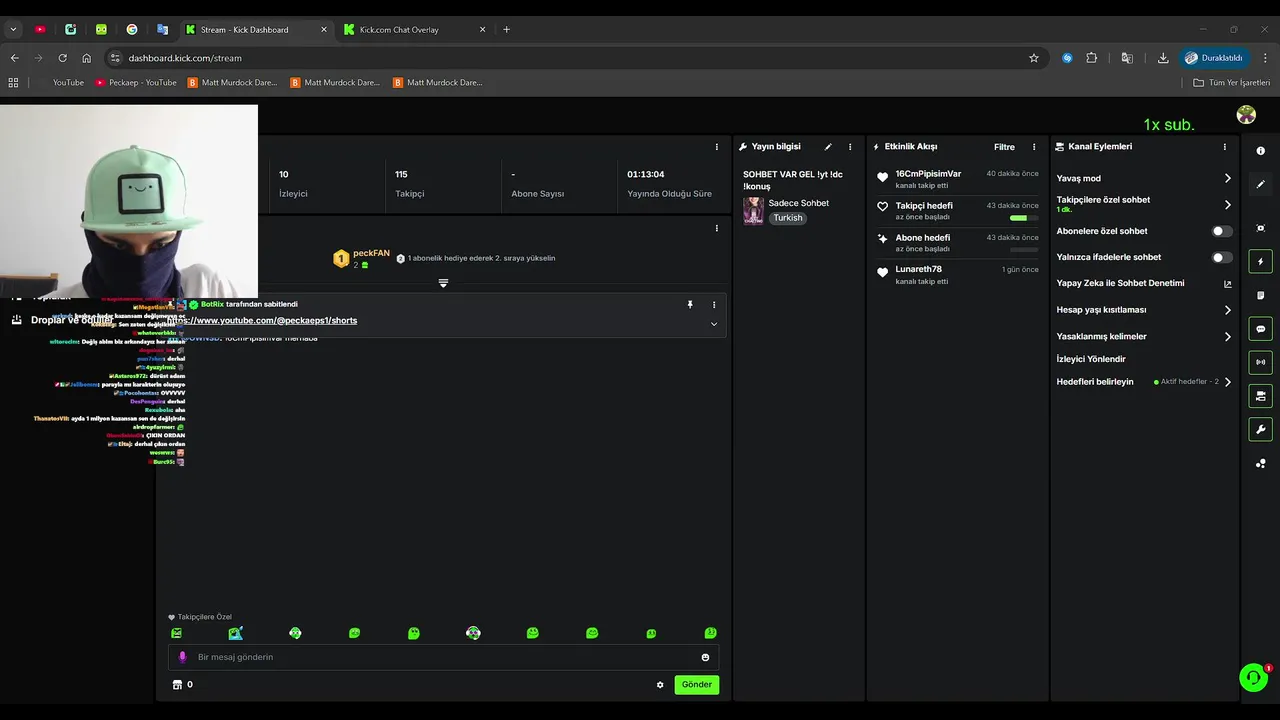Click the shop icon below message box
This screenshot has height=720, width=1280.
[178, 685]
